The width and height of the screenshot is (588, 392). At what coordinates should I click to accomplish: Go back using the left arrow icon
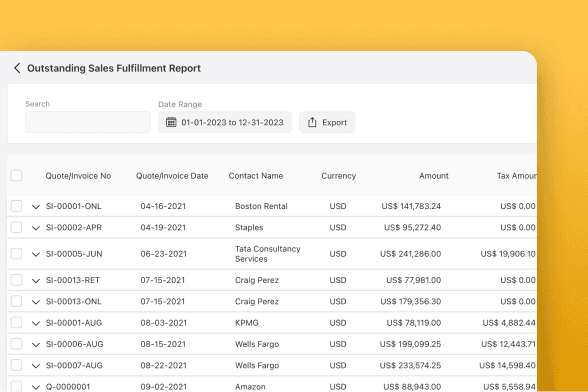pos(17,68)
